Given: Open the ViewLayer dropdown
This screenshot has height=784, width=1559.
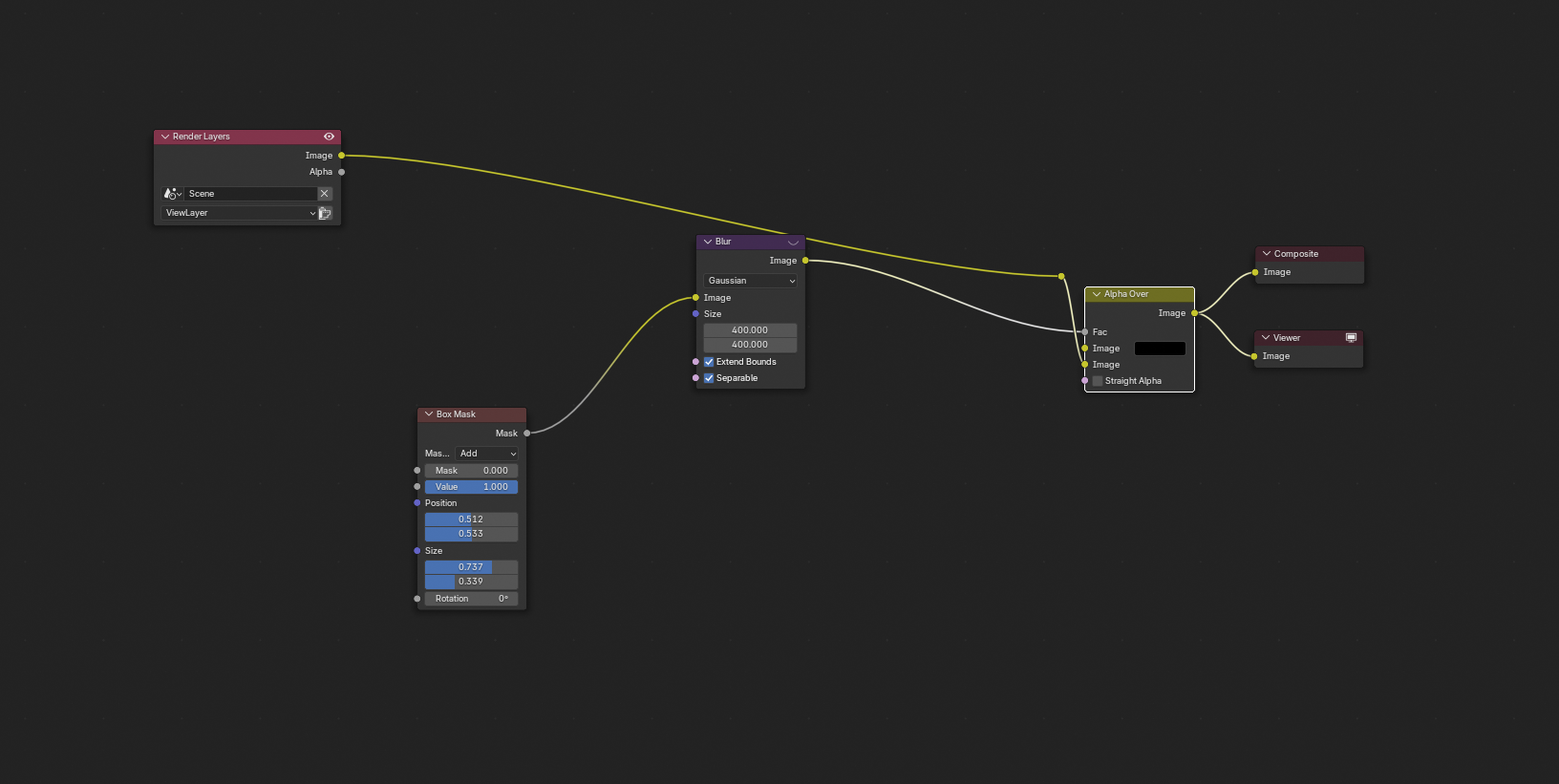Looking at the screenshot, I should 239,213.
